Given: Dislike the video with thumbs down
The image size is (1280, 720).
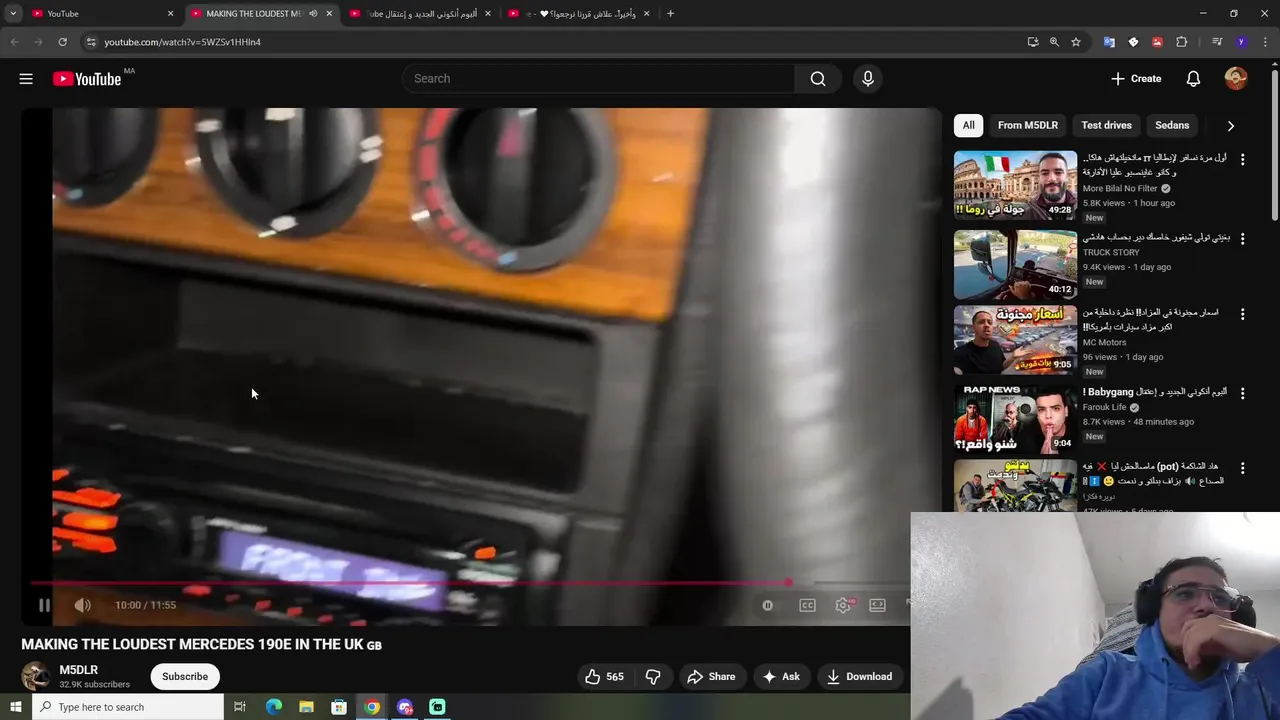Looking at the screenshot, I should [653, 677].
